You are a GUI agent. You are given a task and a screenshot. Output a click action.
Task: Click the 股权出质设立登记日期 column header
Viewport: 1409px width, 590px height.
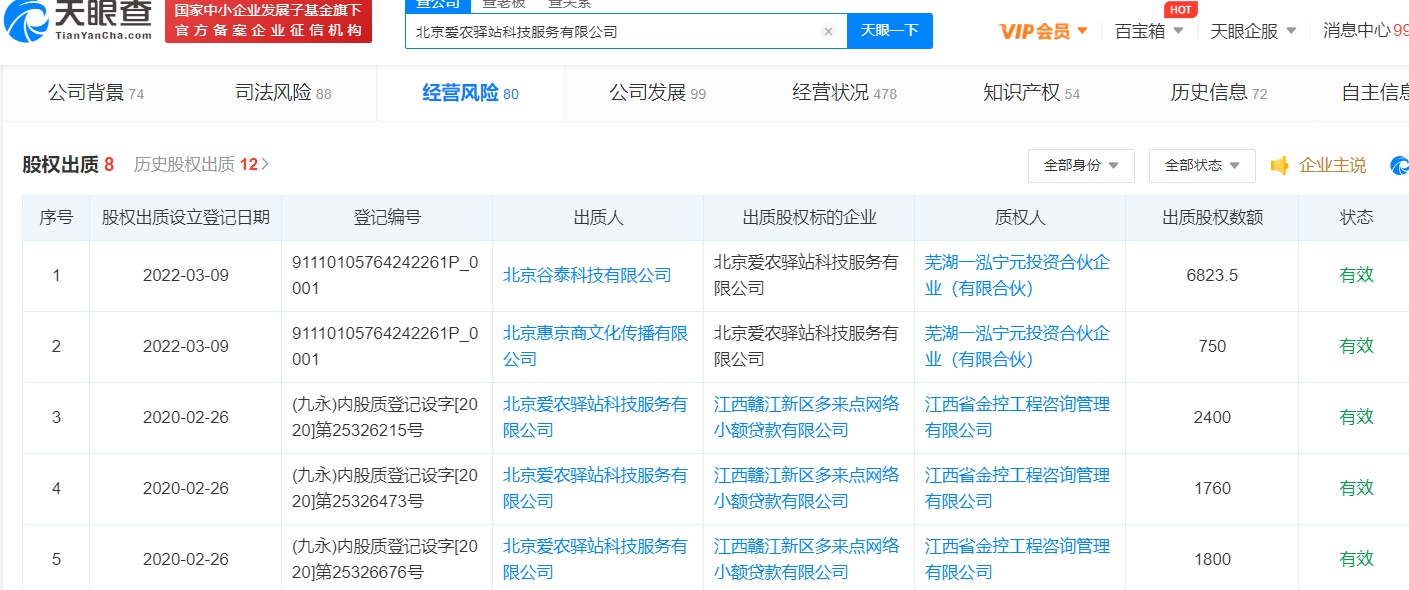[186, 218]
